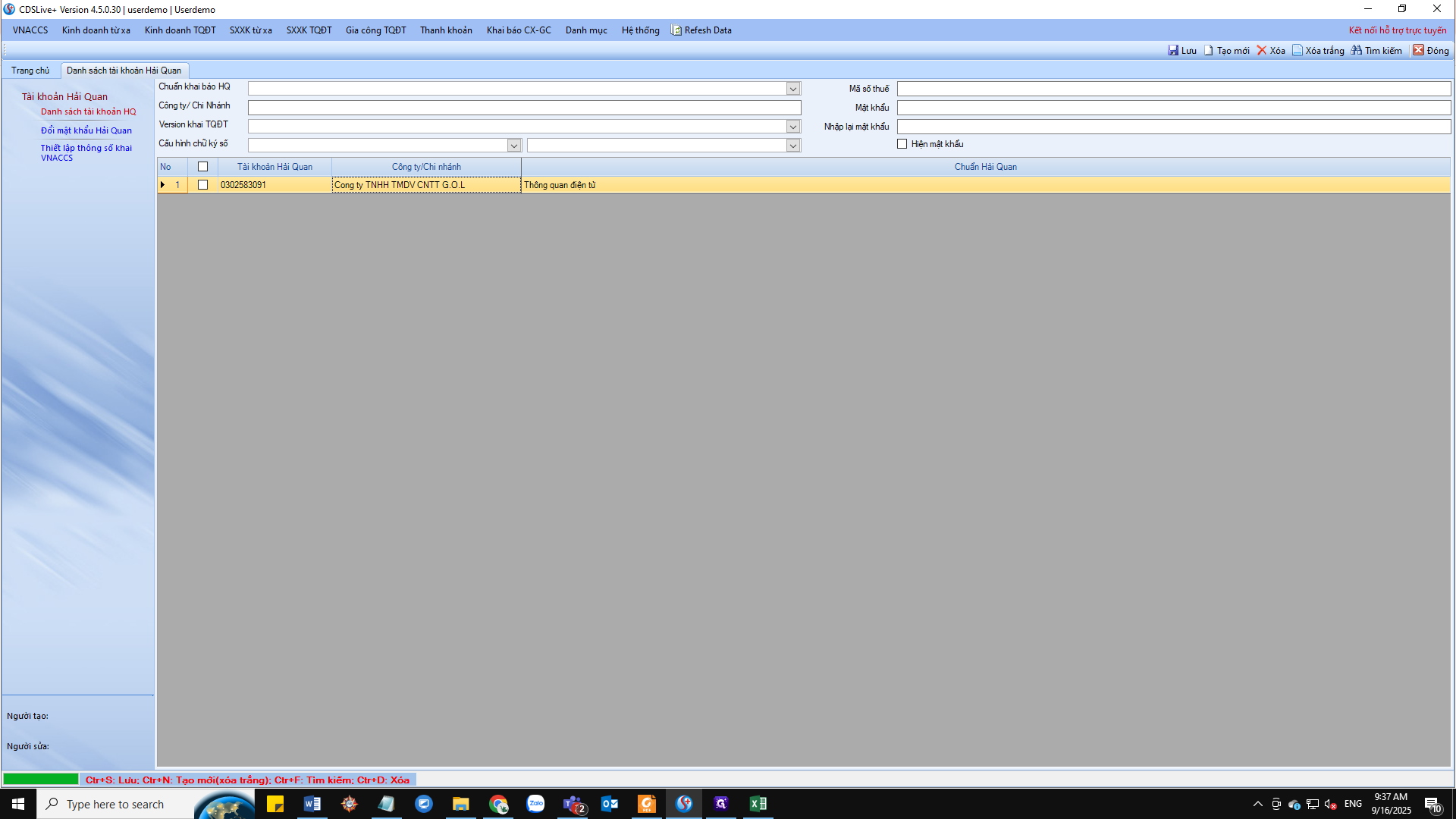Check the select-all box in table header

point(202,167)
